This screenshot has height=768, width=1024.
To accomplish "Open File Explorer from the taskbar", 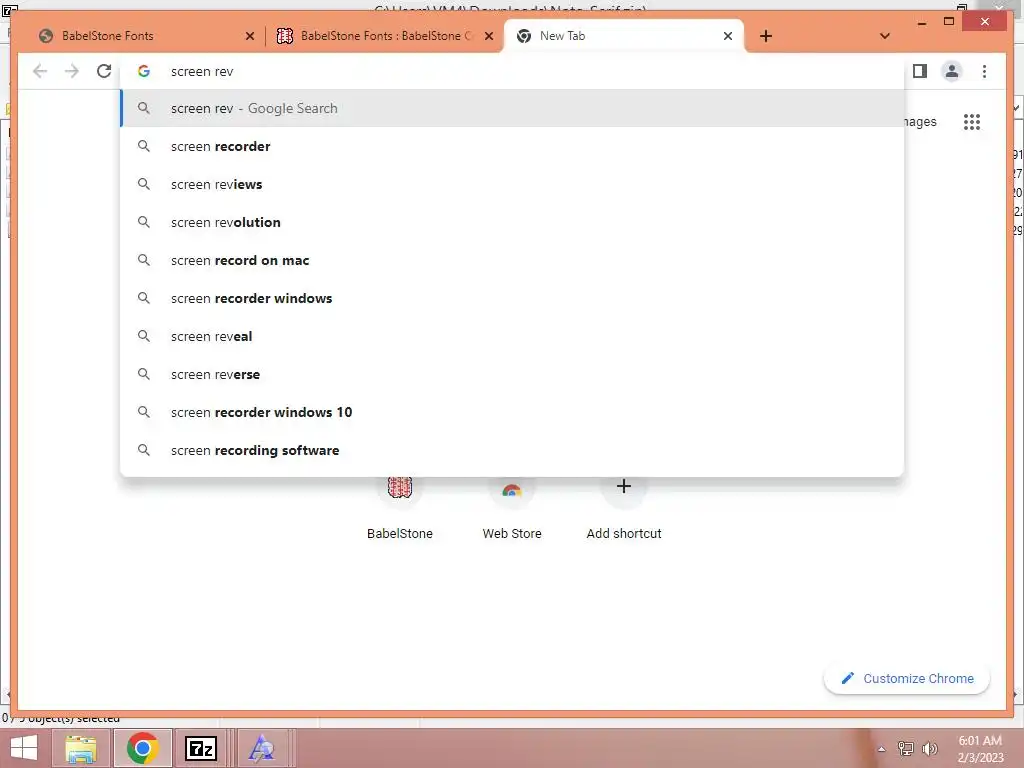I will [x=80, y=748].
